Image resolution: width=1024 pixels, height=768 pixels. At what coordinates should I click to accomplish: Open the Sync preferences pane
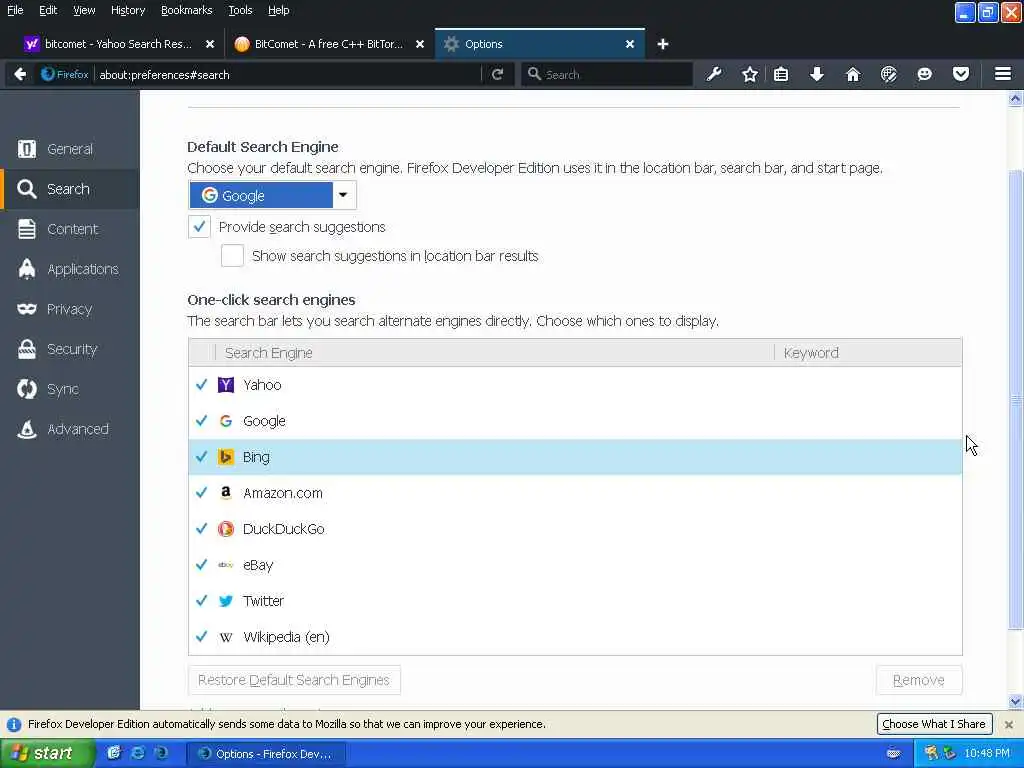[70, 389]
